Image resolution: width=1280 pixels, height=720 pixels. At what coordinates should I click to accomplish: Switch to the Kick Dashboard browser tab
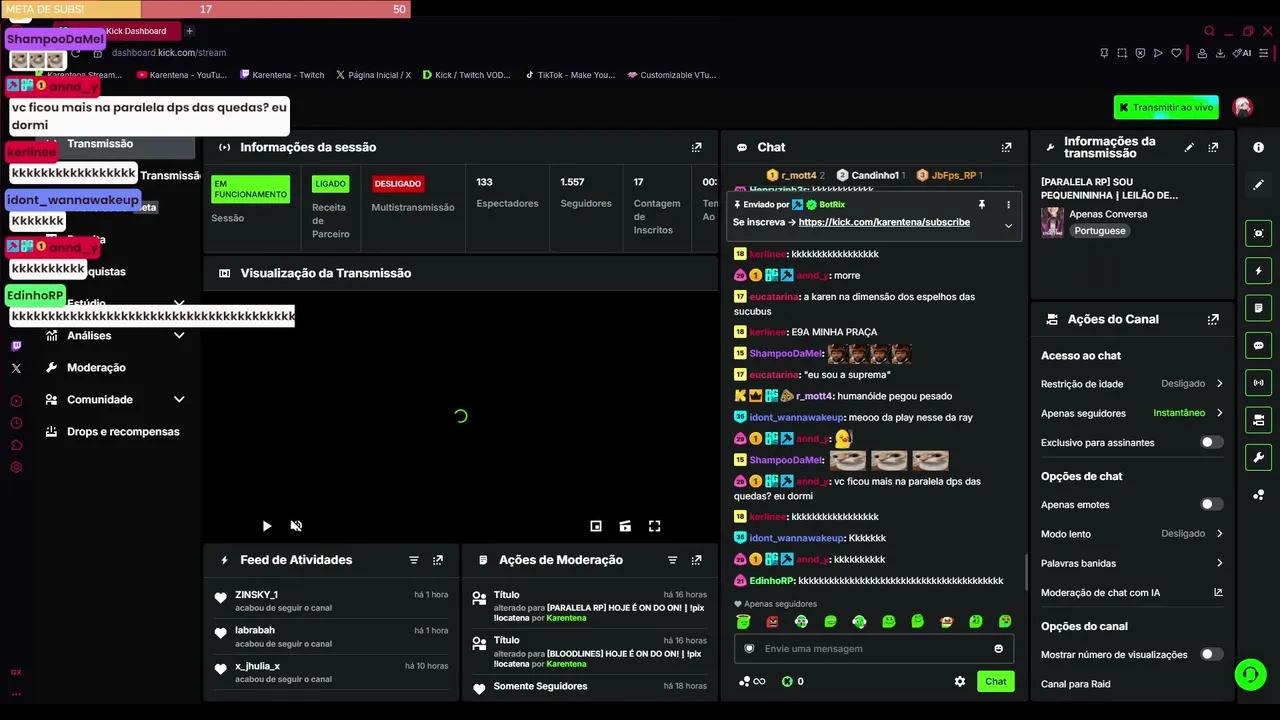(137, 31)
